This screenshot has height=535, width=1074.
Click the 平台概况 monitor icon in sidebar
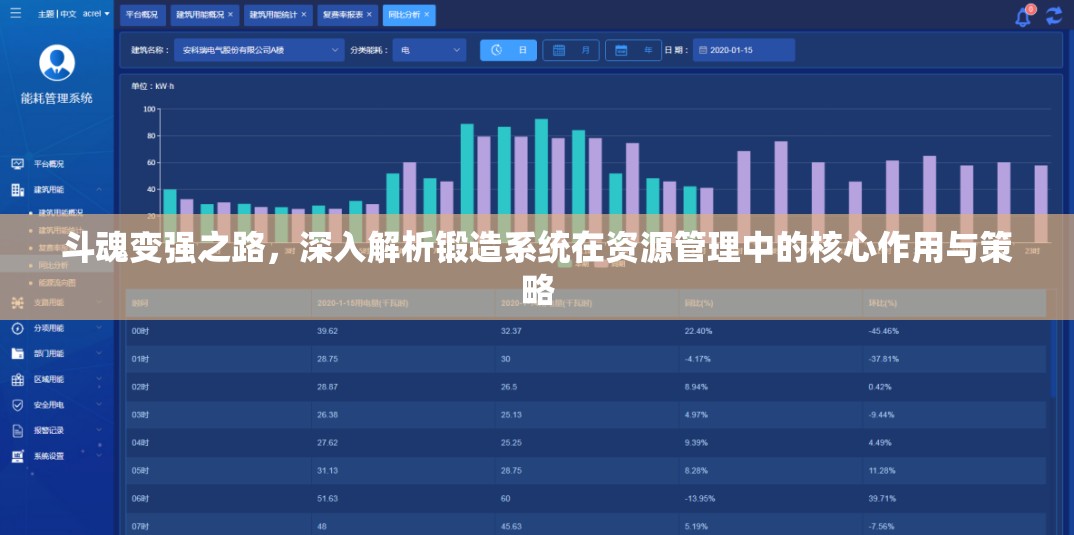18,164
